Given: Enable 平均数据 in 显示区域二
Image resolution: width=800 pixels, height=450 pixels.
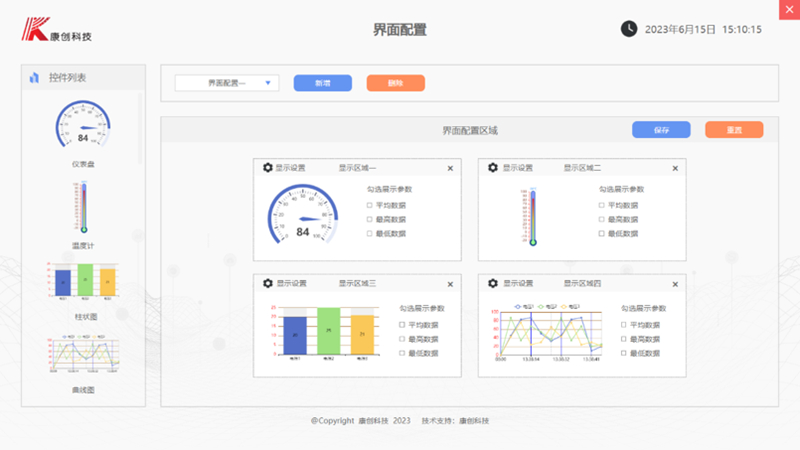Looking at the screenshot, I should point(602,205).
